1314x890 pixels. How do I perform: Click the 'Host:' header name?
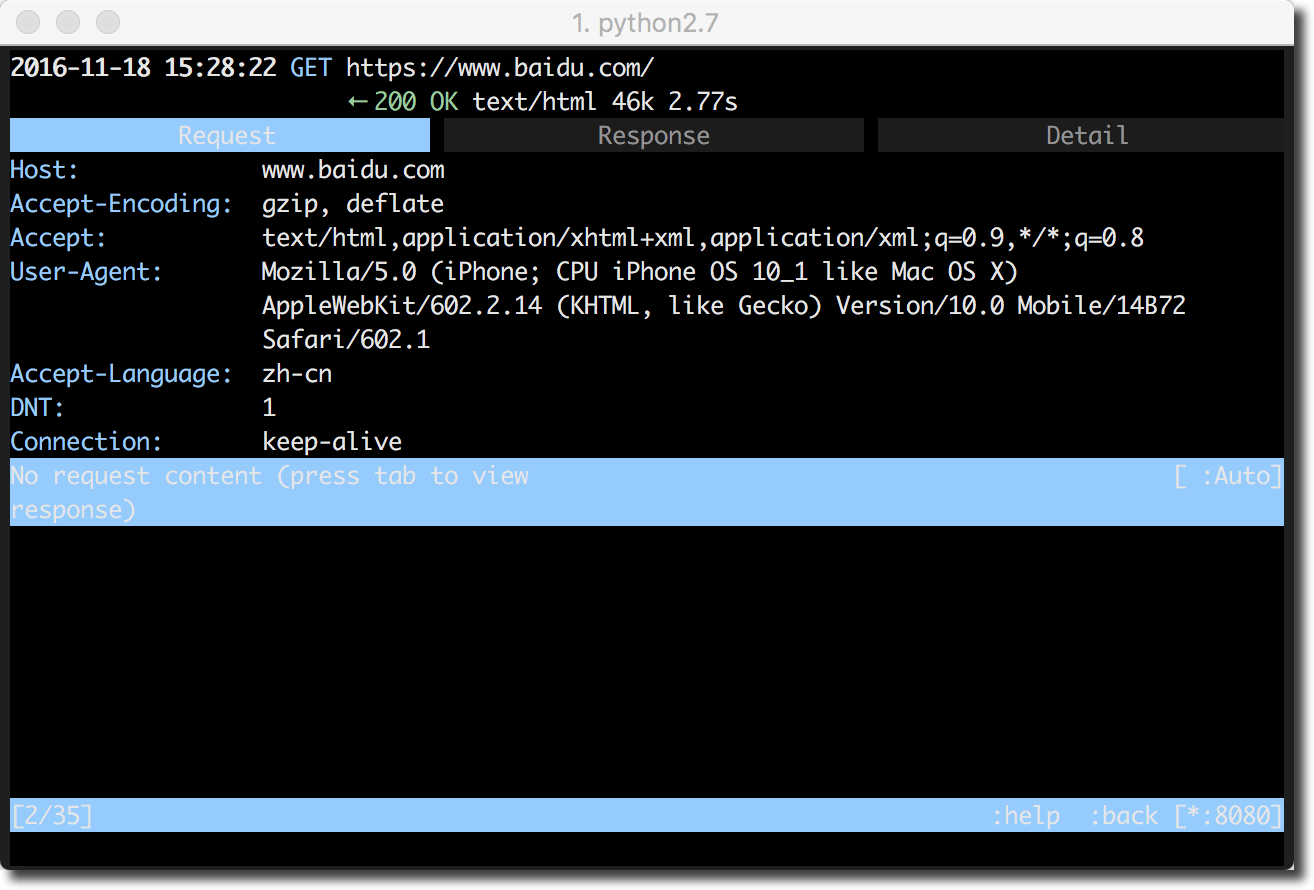[x=44, y=170]
